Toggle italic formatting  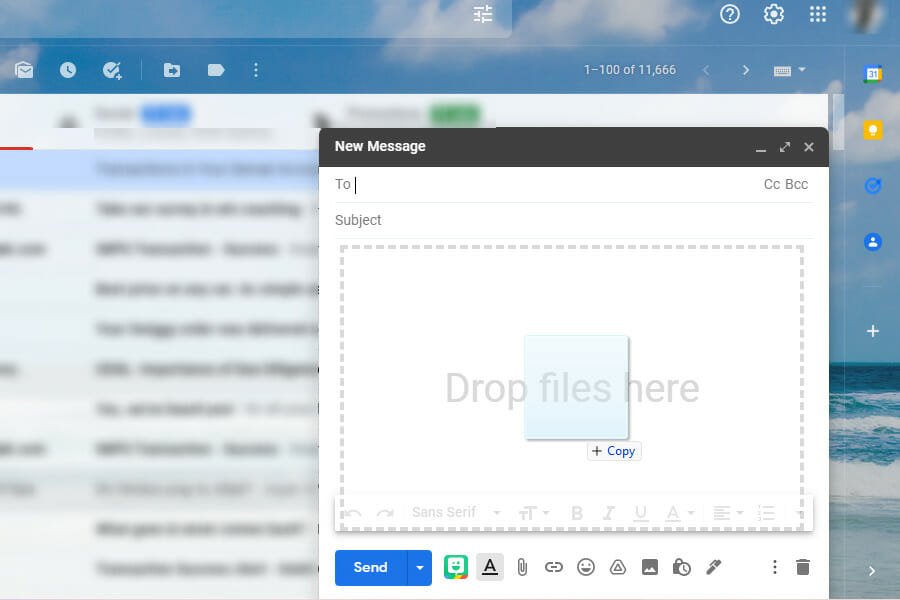pos(609,512)
